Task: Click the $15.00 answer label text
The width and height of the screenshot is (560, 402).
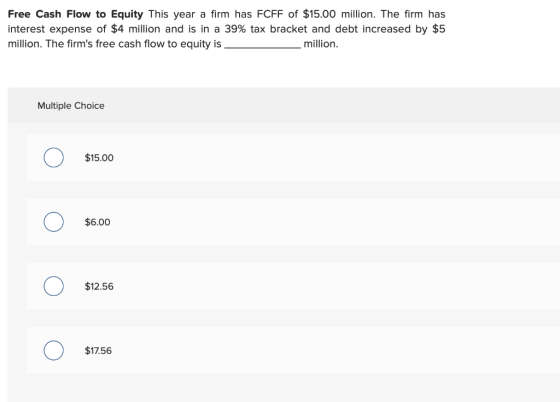Action: 99,158
